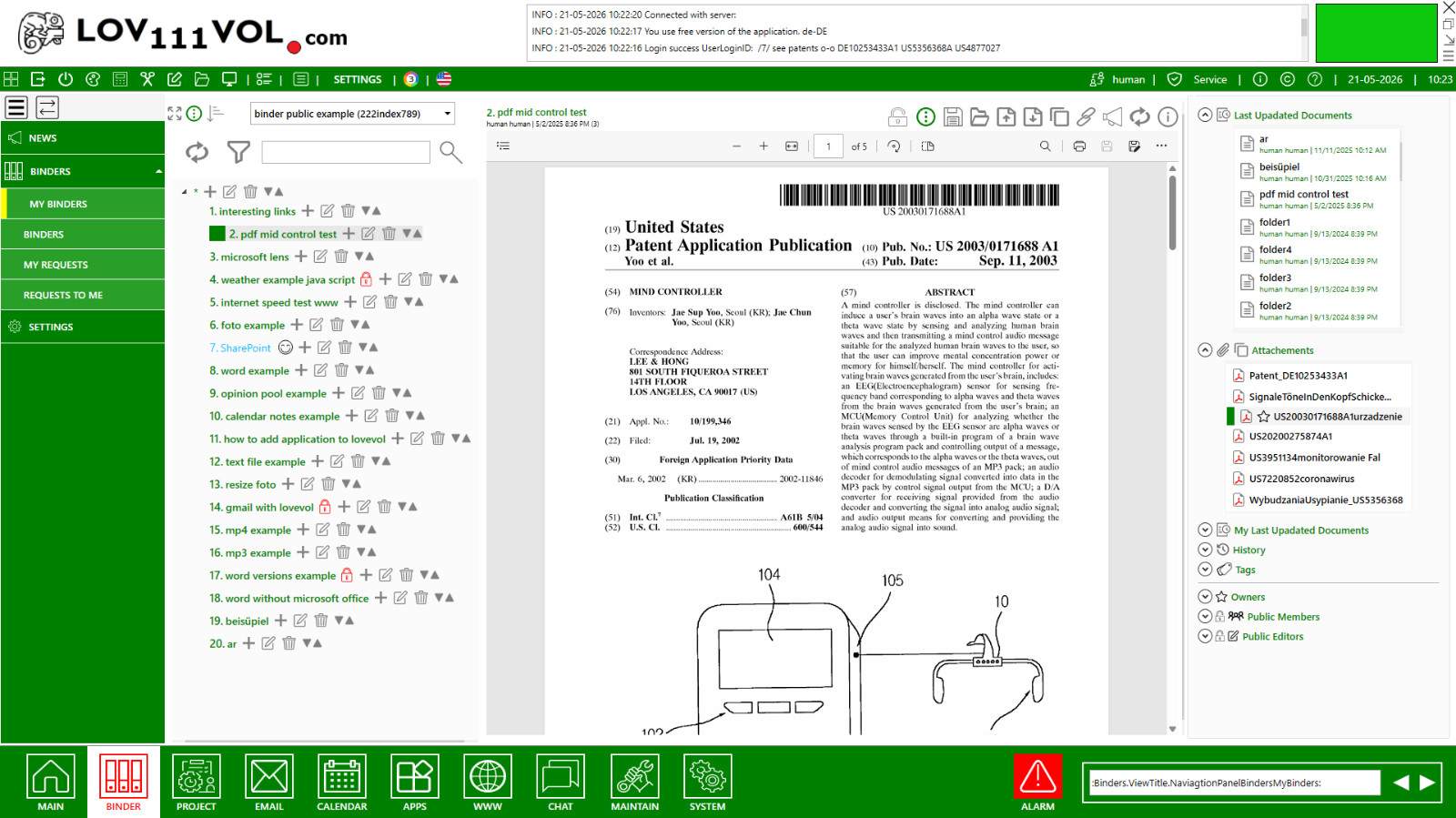Add sub-item to '15. mp4 example' with plus icon
1456x818 pixels.
303,530
